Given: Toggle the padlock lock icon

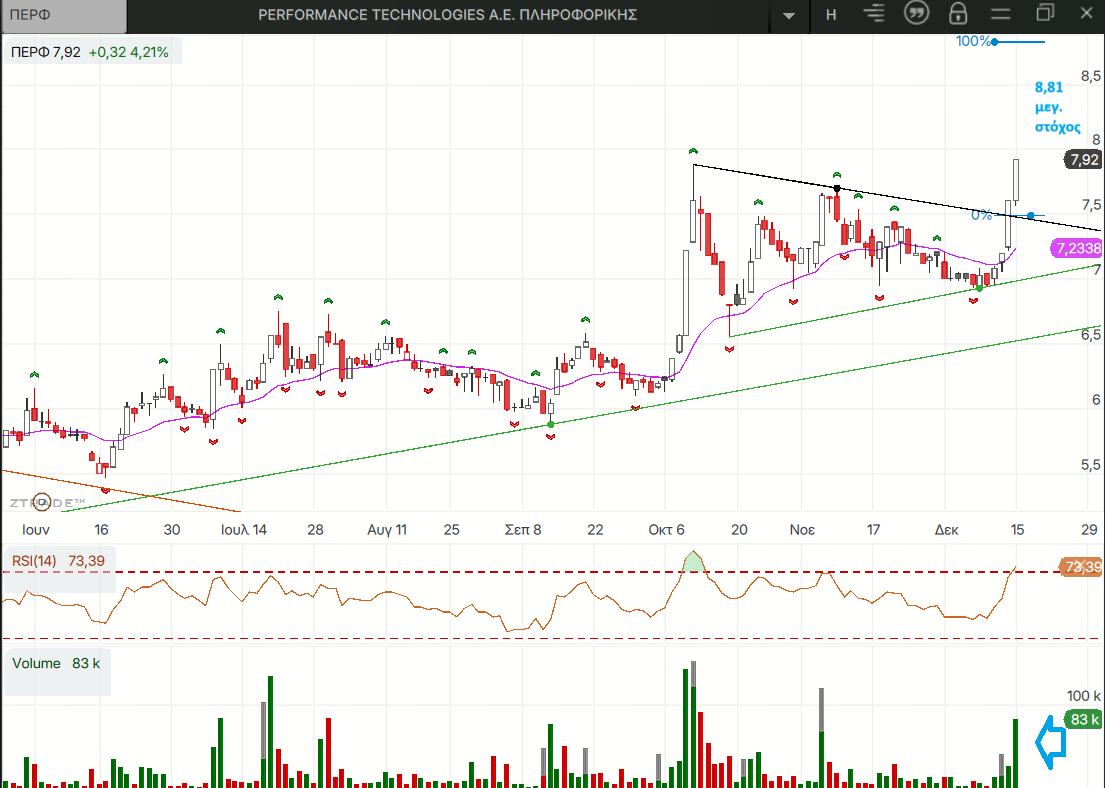Looking at the screenshot, I should (x=958, y=14).
